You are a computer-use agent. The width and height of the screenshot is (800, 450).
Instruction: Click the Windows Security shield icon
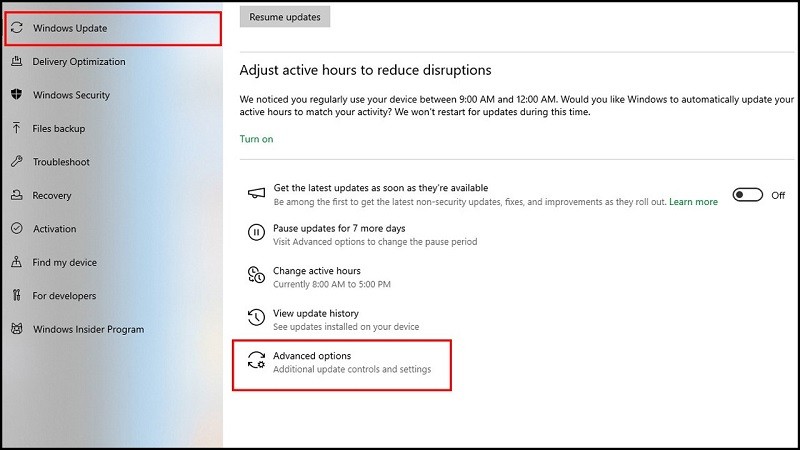coord(16,95)
